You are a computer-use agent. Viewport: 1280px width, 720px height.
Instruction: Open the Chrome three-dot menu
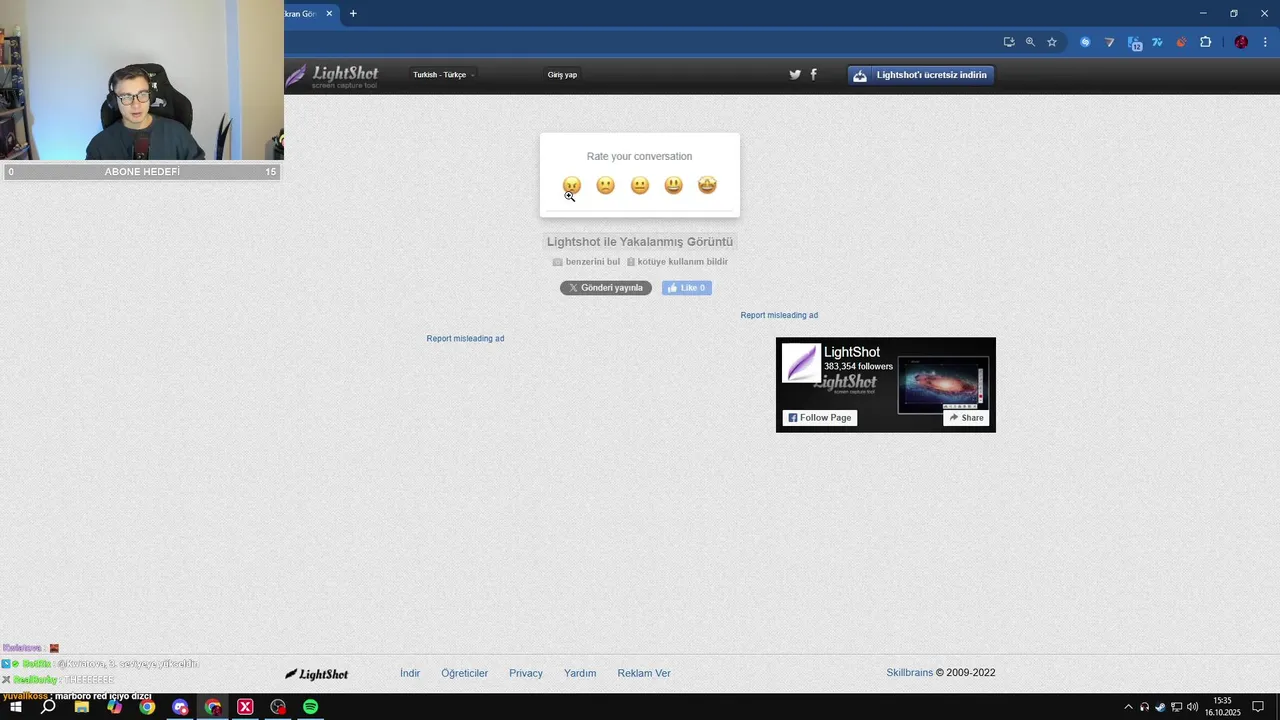1265,42
